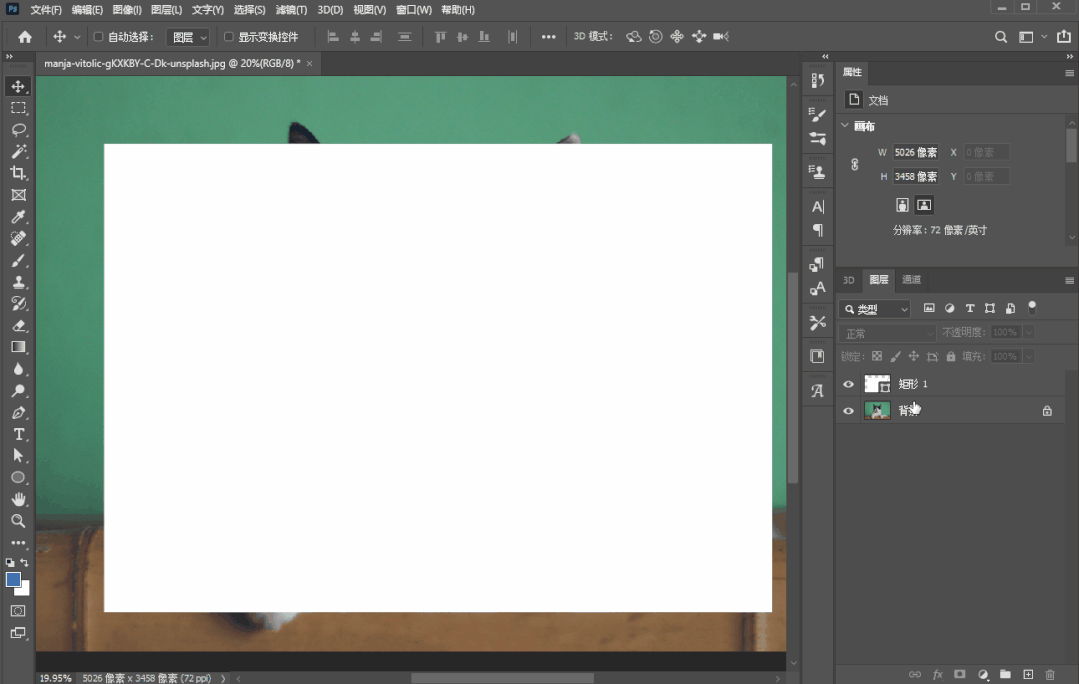The height and width of the screenshot is (684, 1079).
Task: Set canvas to landscape orientation
Action: [924, 205]
